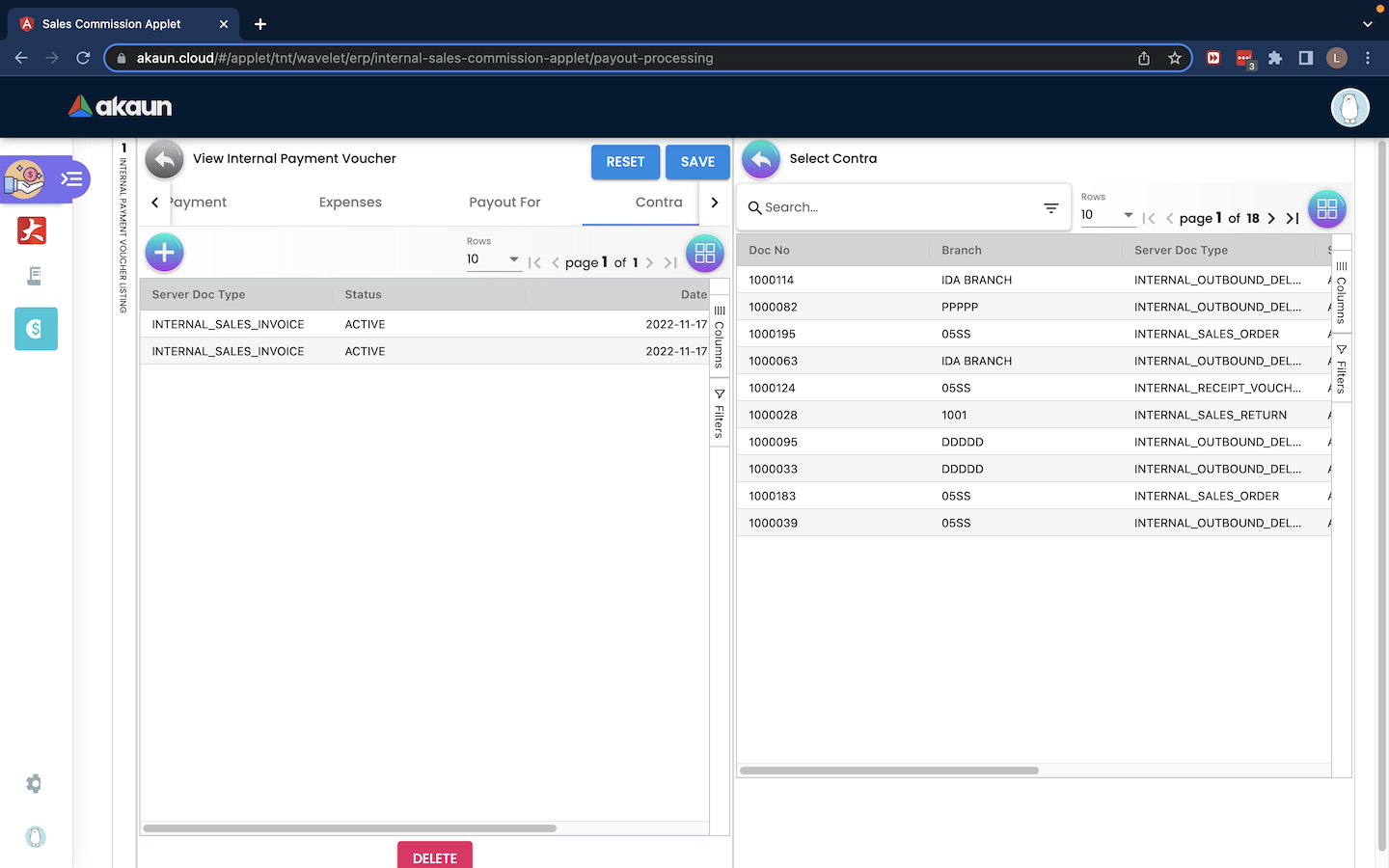Open the dollar sign sidebar module
Image resolution: width=1389 pixels, height=868 pixels.
click(x=36, y=329)
